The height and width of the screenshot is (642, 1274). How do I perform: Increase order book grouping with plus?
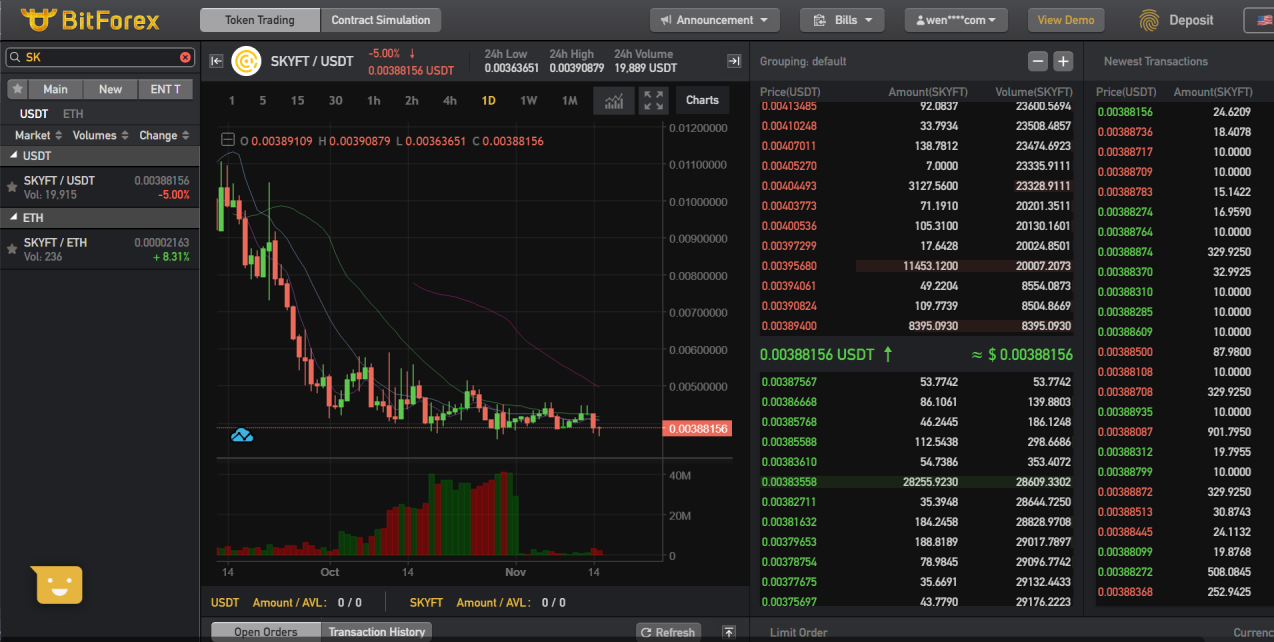click(1063, 61)
